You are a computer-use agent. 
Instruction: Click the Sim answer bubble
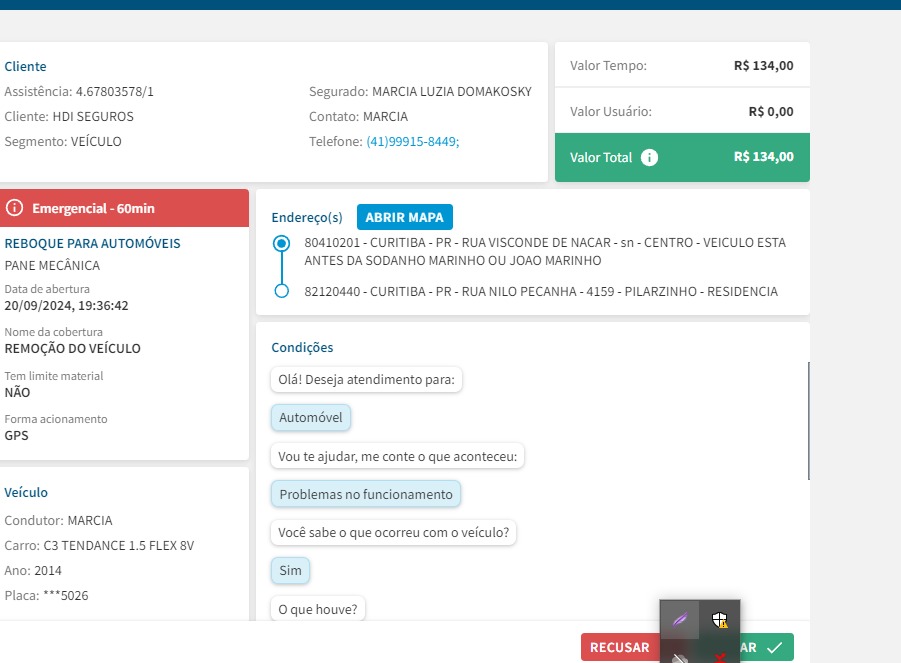click(290, 570)
